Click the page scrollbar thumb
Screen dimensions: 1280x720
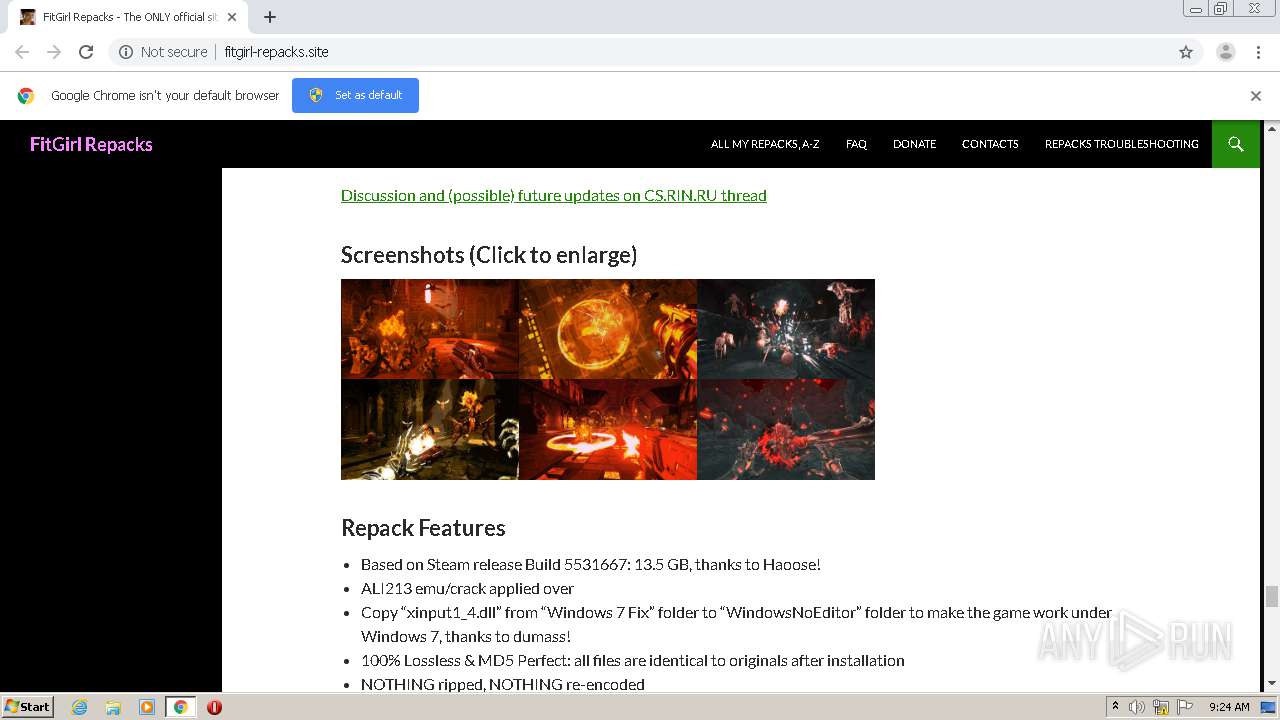(1272, 596)
